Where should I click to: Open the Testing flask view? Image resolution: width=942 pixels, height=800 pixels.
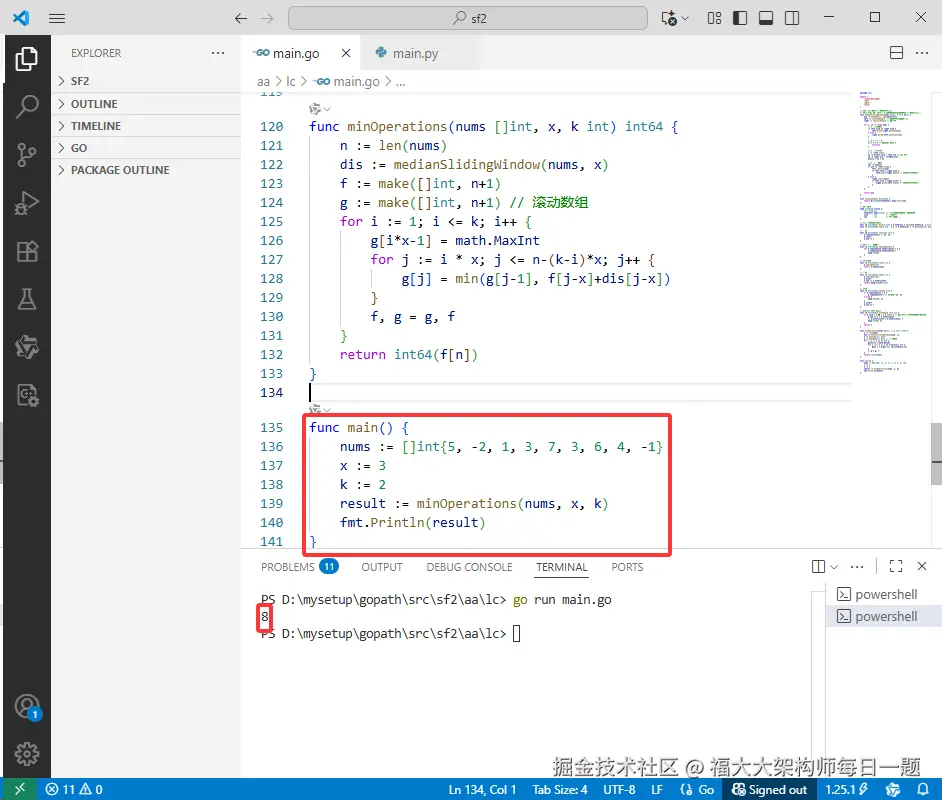tap(26, 299)
